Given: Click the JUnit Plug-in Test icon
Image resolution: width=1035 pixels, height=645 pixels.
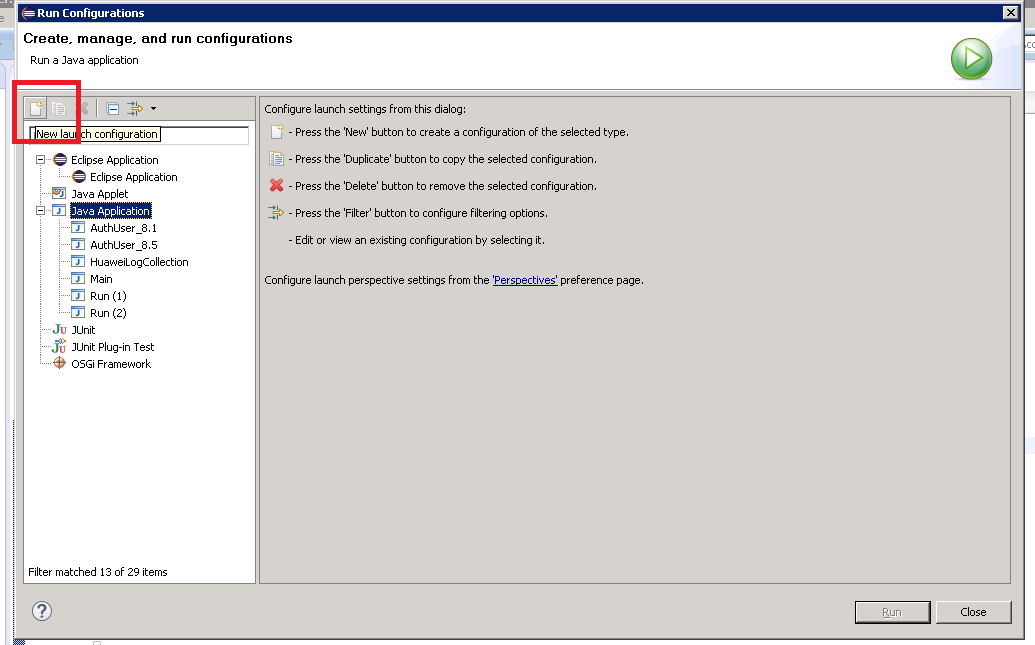Looking at the screenshot, I should coord(59,347).
